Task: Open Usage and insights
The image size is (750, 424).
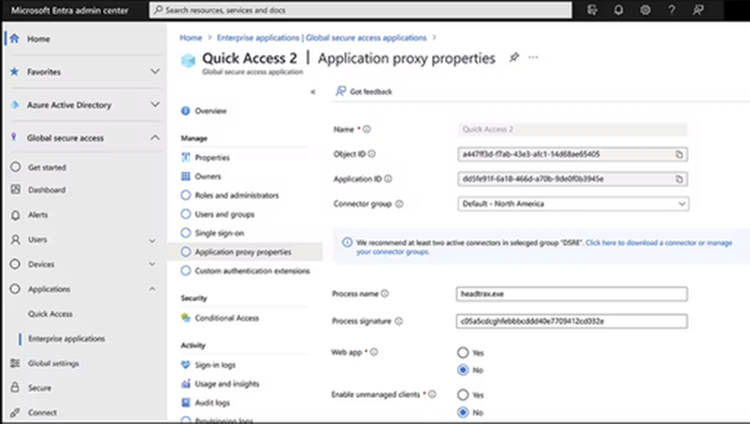Action: coord(227,384)
